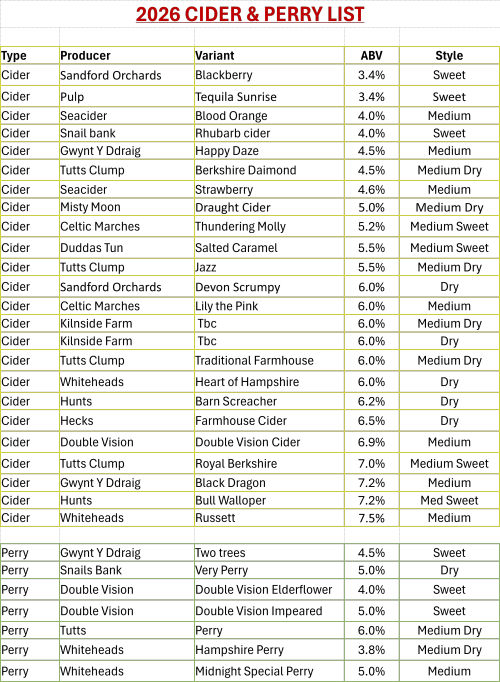Select the 'Style' column header

449,56
